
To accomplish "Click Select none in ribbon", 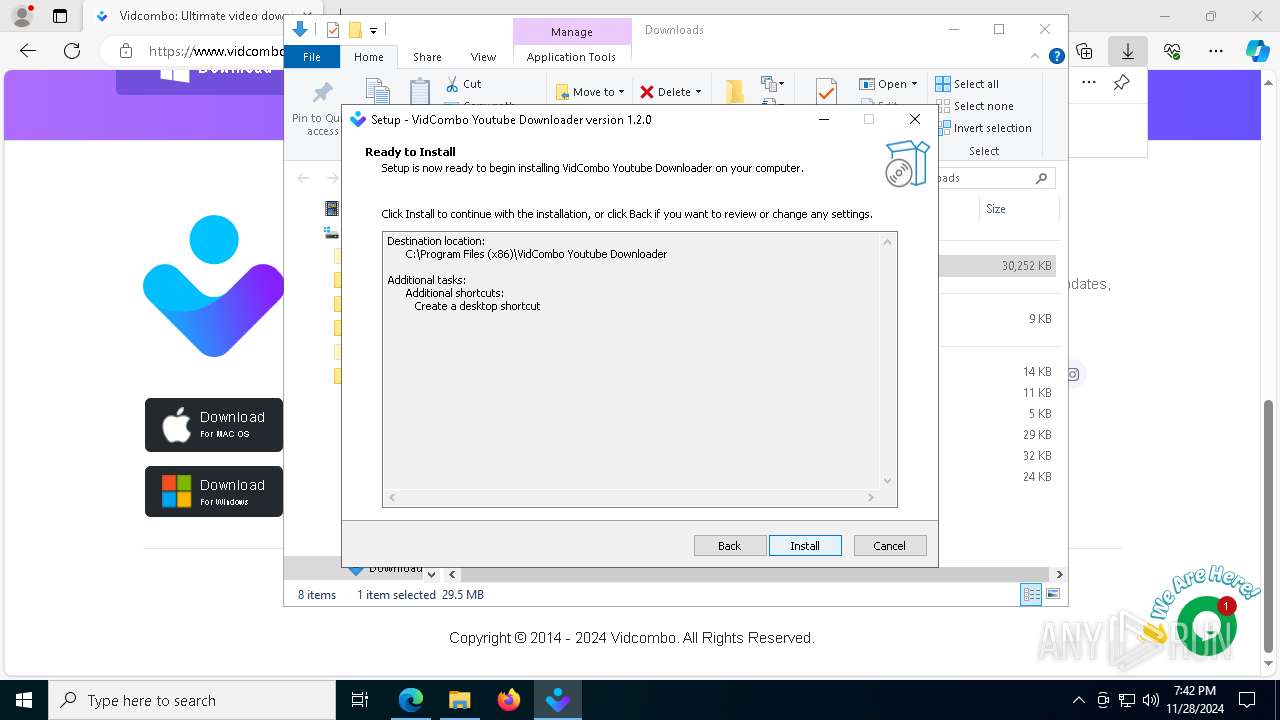I will coord(974,106).
